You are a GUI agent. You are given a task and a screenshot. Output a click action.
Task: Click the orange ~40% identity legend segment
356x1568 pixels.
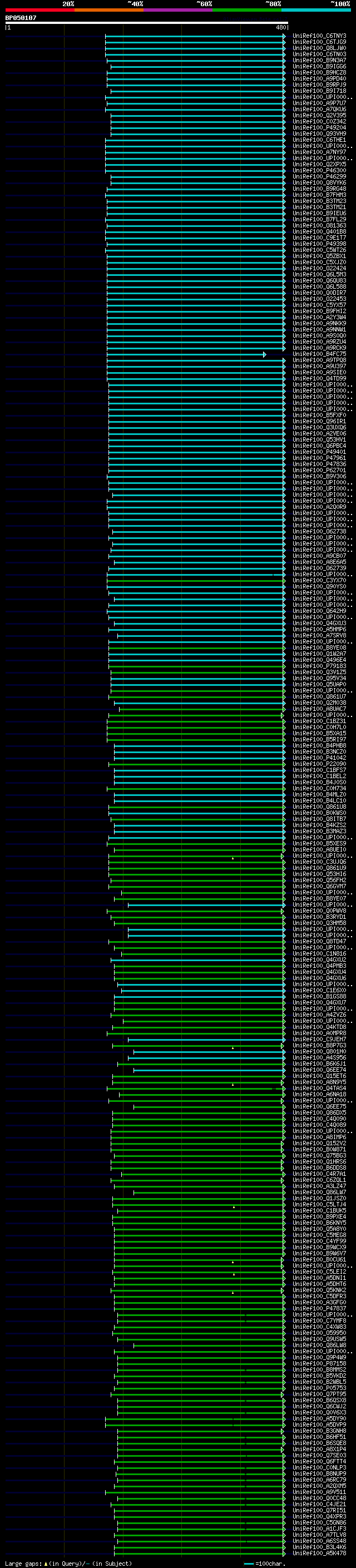point(109,10)
